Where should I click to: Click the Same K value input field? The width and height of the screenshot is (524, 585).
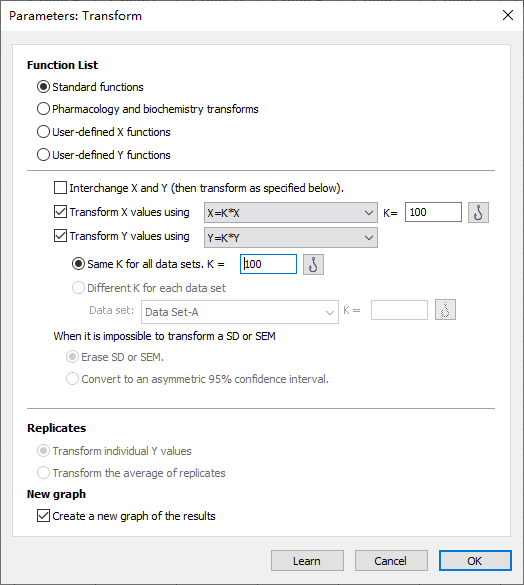tap(268, 264)
